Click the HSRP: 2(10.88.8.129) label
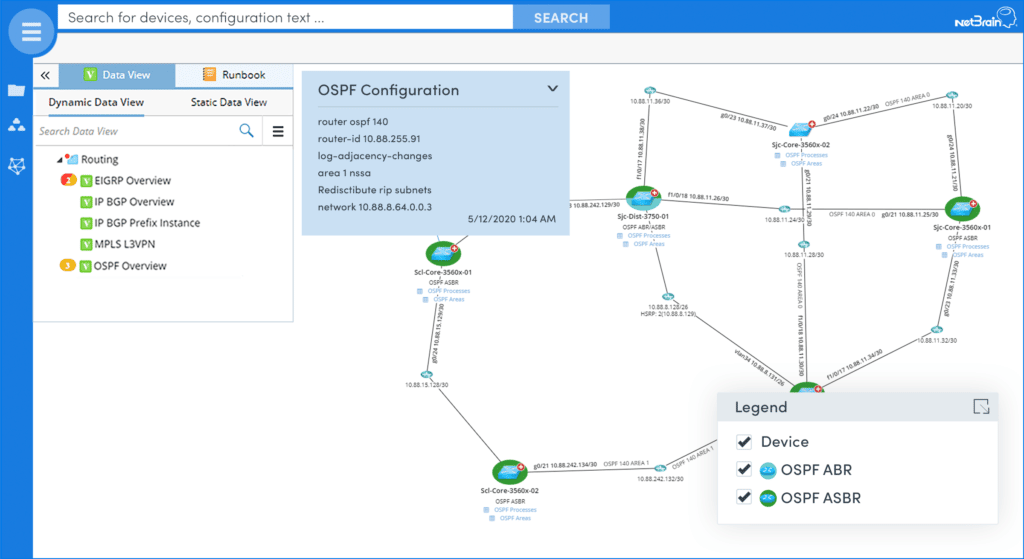This screenshot has width=1024, height=559. (x=668, y=314)
